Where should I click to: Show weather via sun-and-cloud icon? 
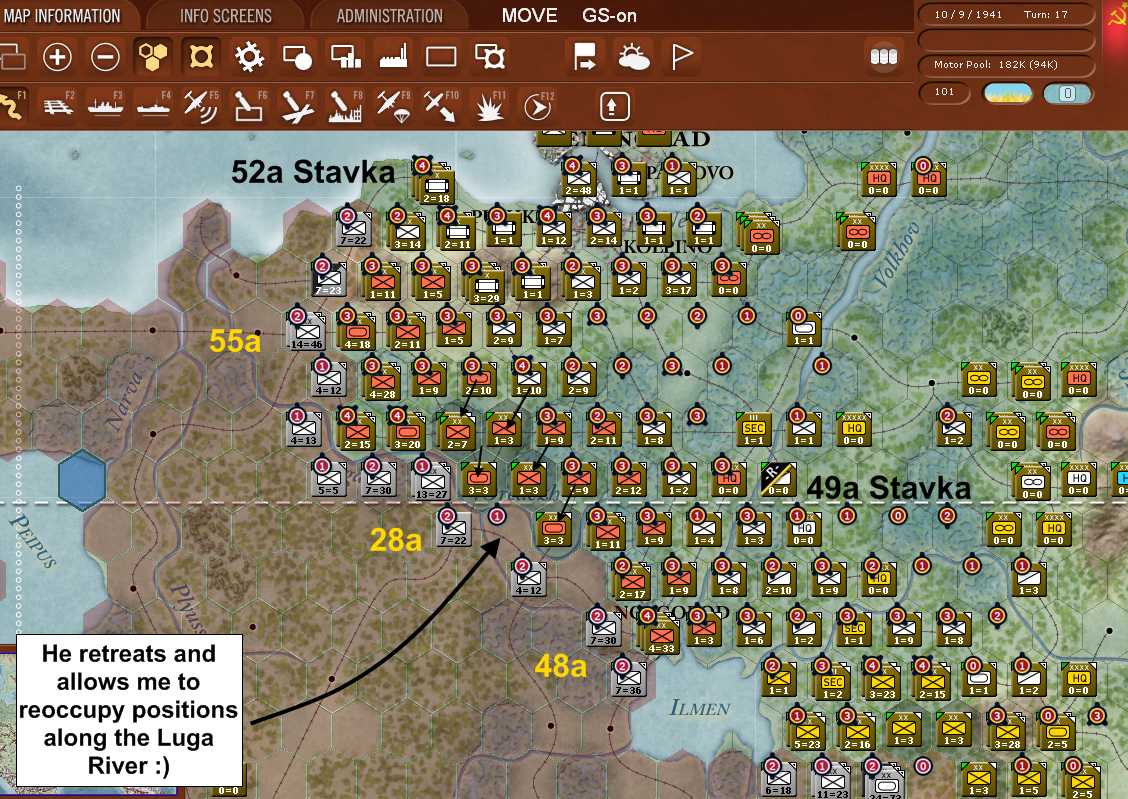coord(634,57)
